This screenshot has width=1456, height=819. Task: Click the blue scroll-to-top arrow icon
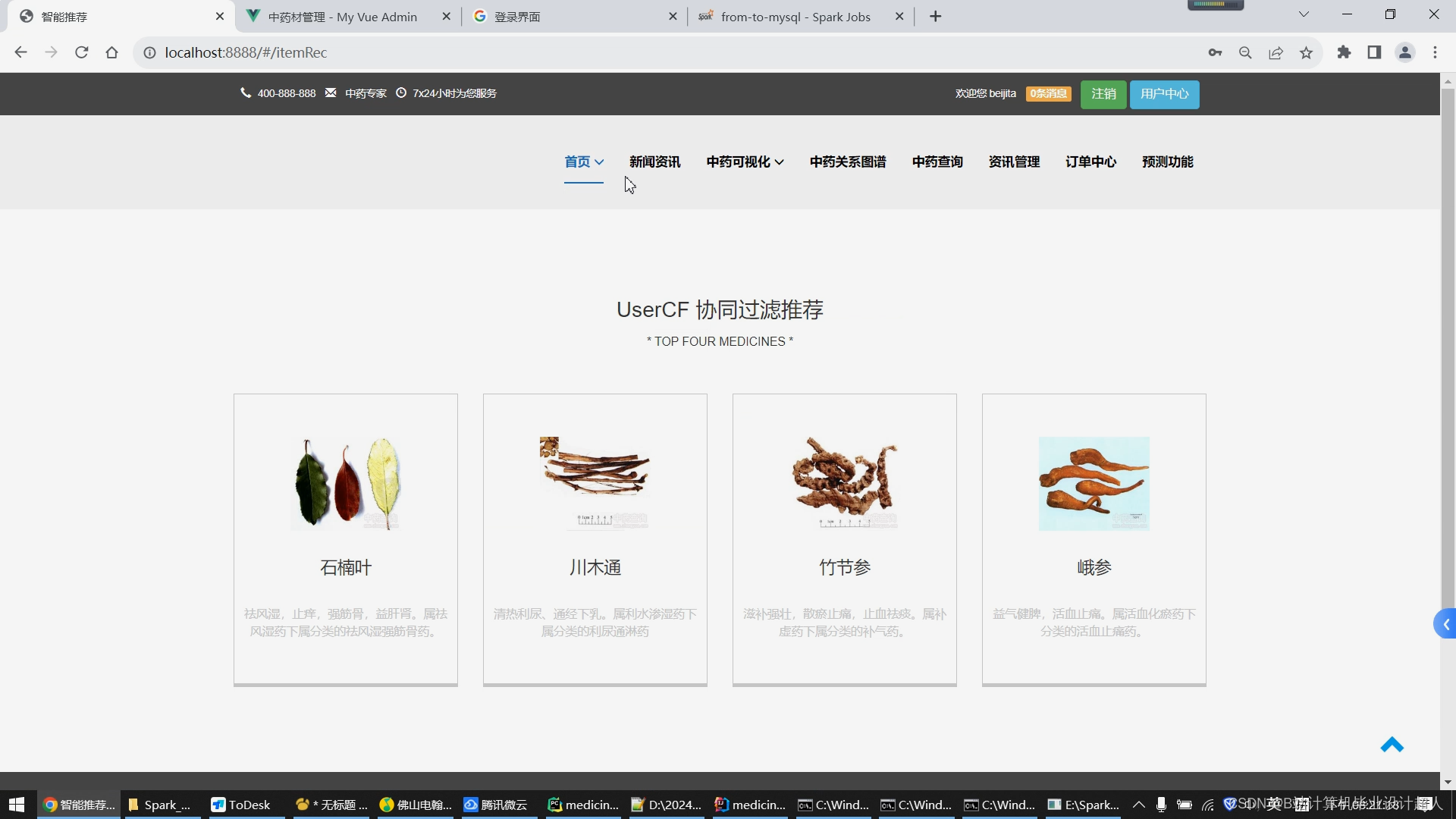[1392, 745]
